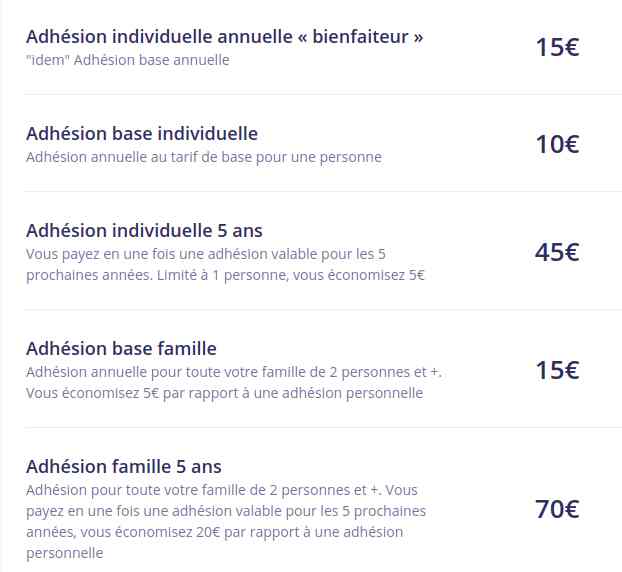Select Adhésion famille 5 ans title

pyautogui.click(x=124, y=467)
